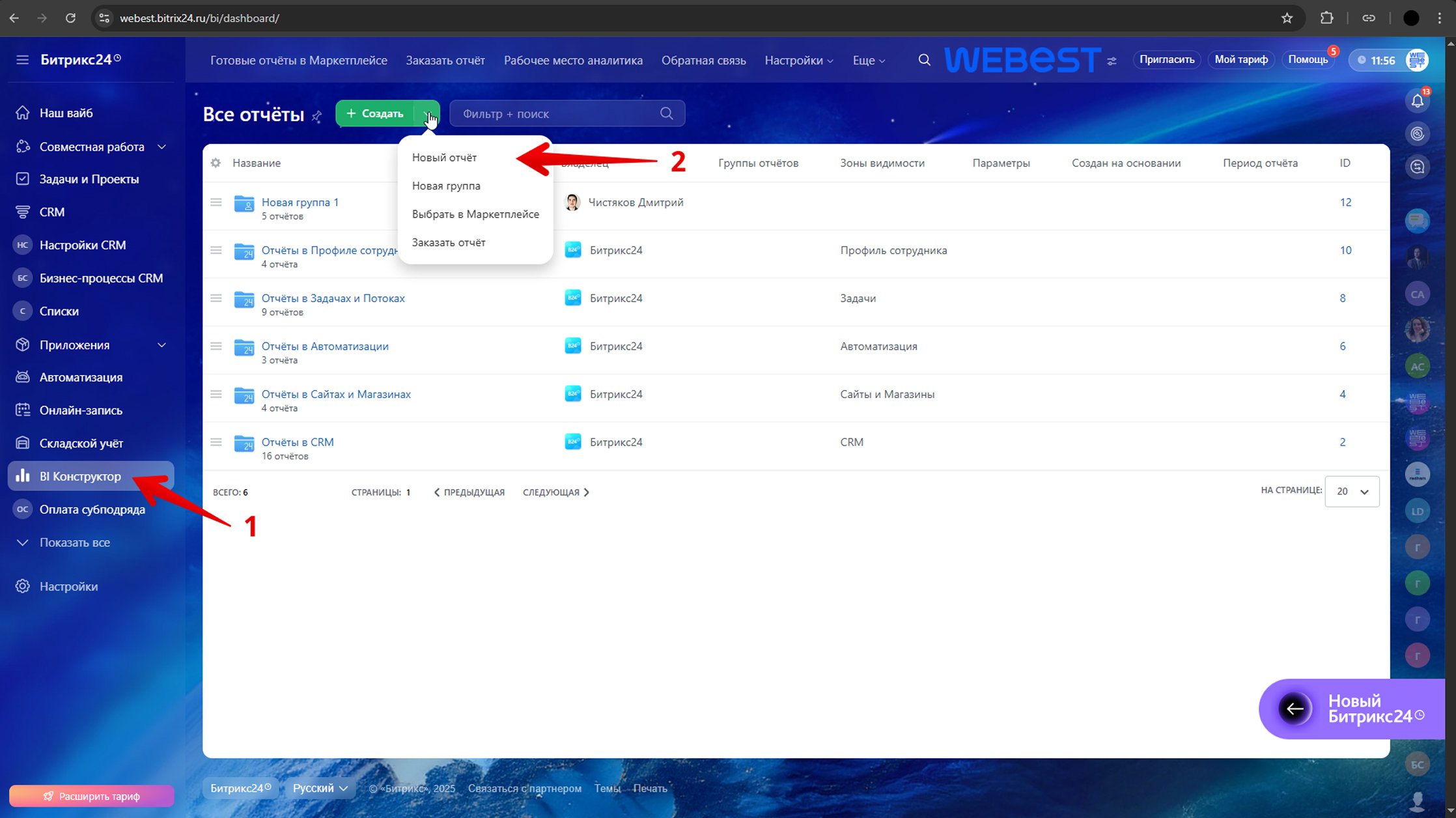Open the per-page 20 dropdown

point(1351,492)
